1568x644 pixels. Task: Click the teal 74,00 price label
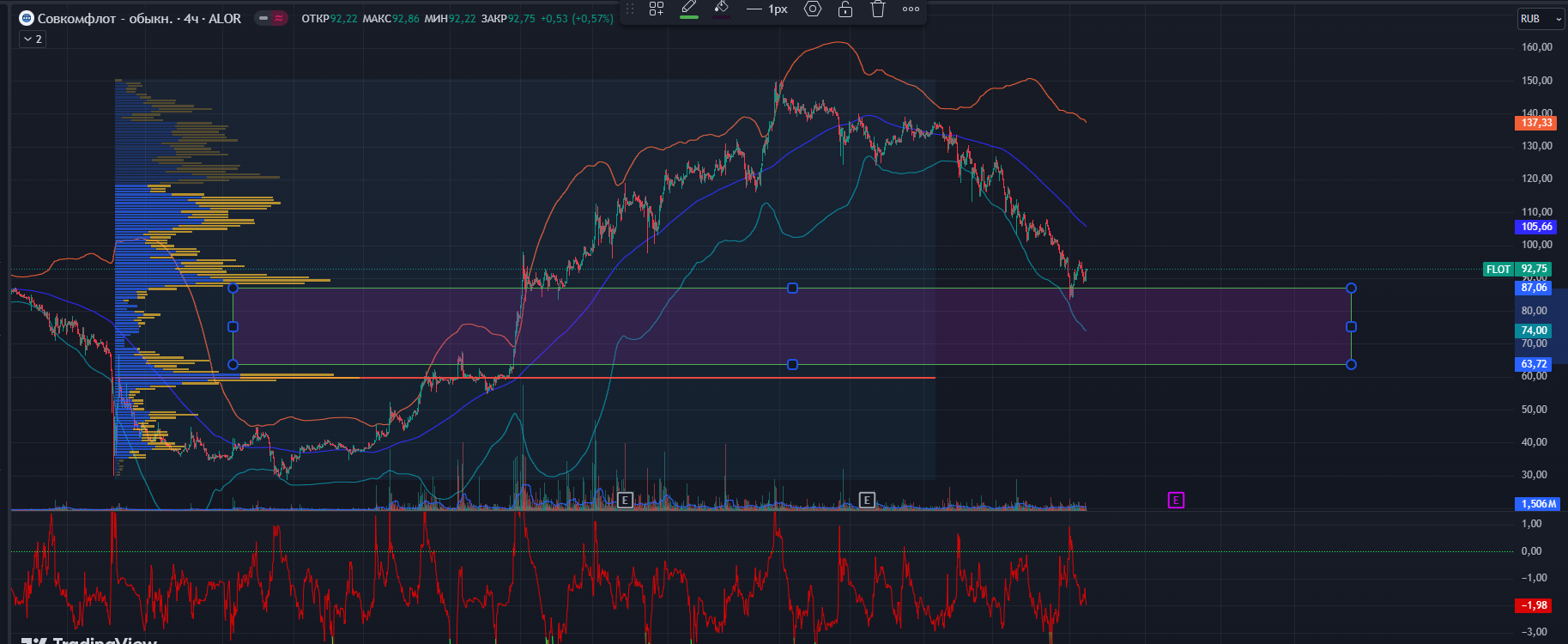point(1534,331)
